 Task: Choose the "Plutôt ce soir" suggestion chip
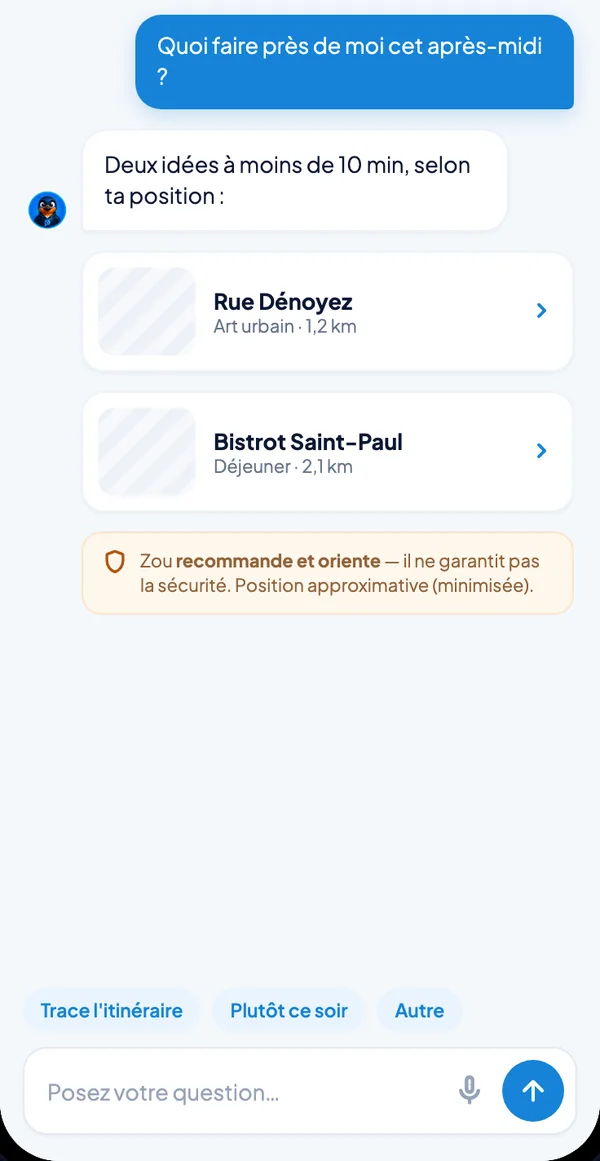pyautogui.click(x=289, y=1011)
